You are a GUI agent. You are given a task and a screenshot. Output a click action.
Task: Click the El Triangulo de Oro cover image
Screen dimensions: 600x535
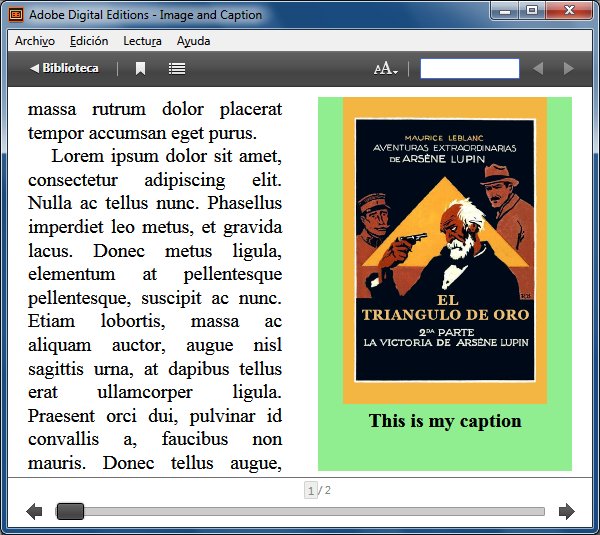[x=445, y=250]
